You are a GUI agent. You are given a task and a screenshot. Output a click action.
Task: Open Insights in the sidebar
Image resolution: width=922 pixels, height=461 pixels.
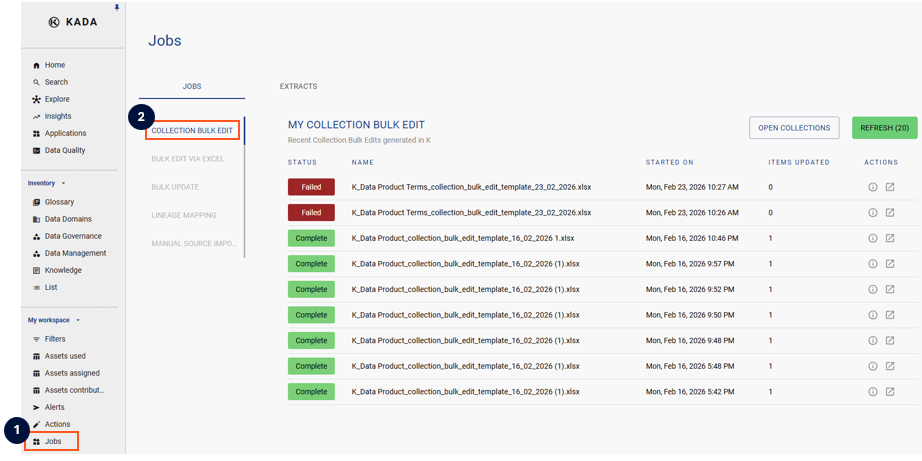[x=57, y=116]
